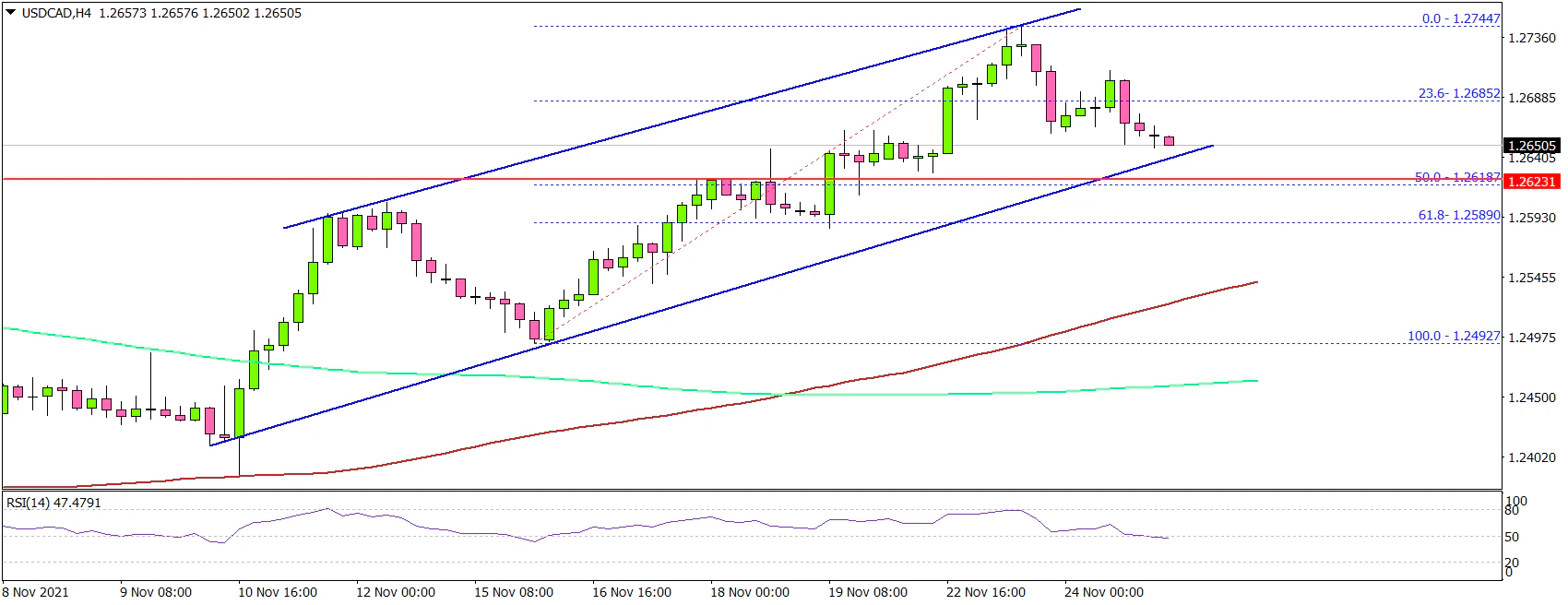Screen dimensions: 1568x605
Task: Select the 50.0 Fibonacci level label
Action: pyautogui.click(x=1457, y=177)
